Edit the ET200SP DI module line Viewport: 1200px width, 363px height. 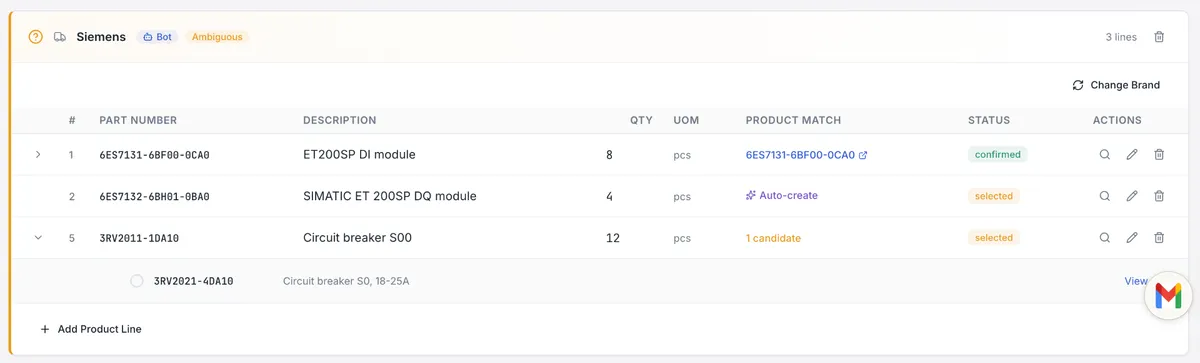click(1132, 155)
